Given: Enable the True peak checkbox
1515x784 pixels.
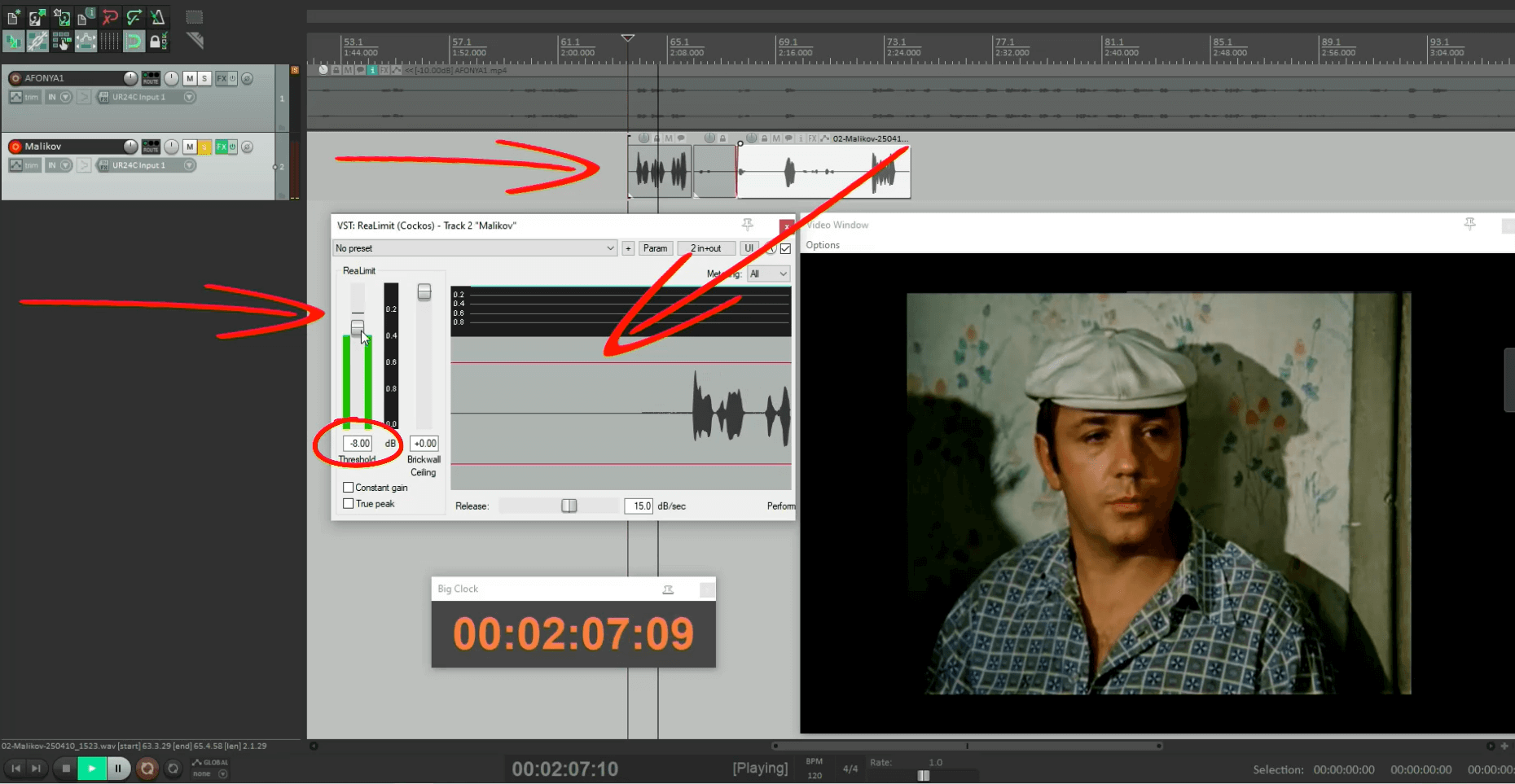Looking at the screenshot, I should point(349,504).
